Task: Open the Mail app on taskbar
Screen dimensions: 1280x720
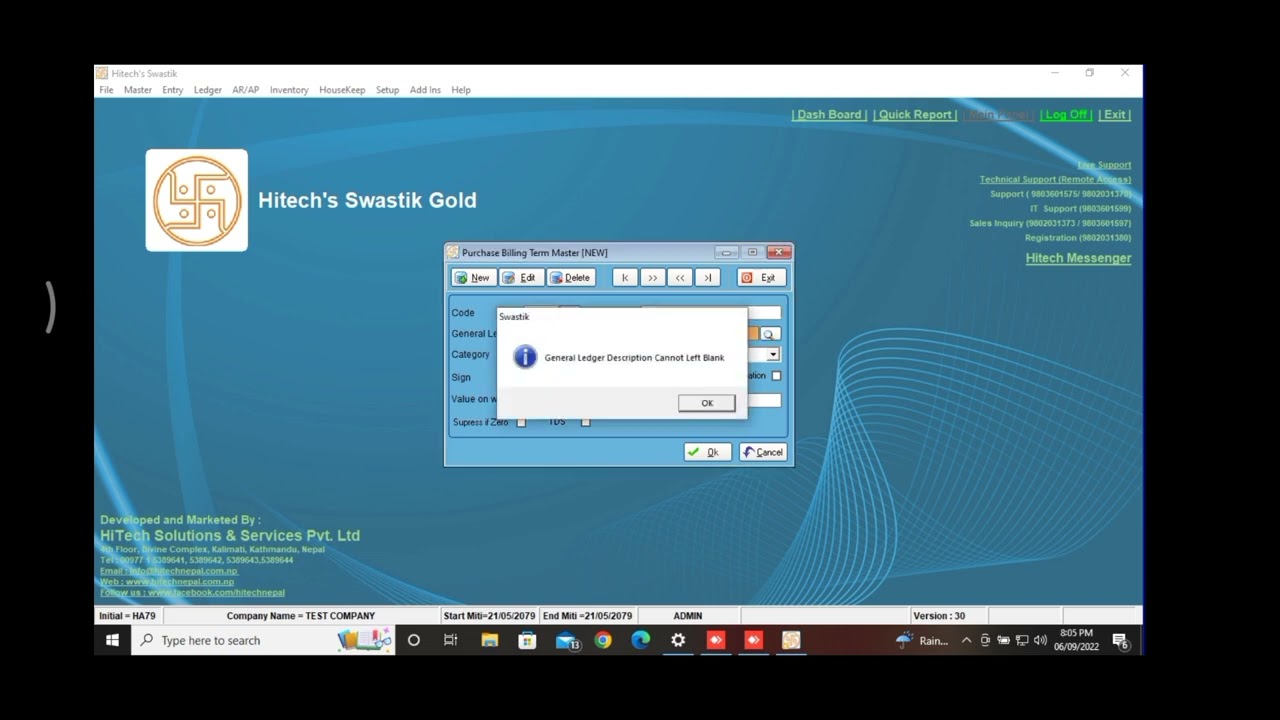Action: [566, 640]
